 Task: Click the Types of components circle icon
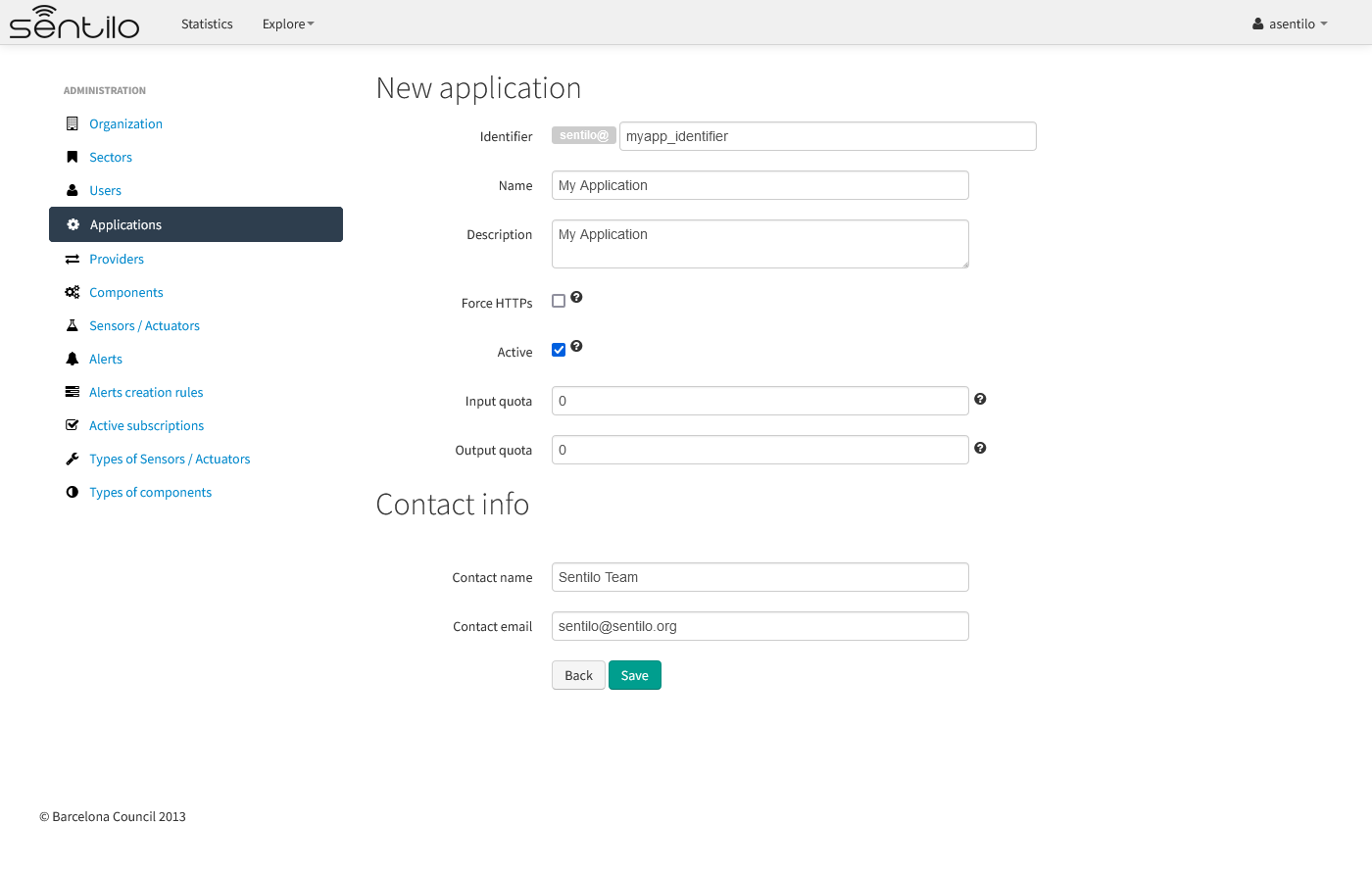click(x=72, y=492)
